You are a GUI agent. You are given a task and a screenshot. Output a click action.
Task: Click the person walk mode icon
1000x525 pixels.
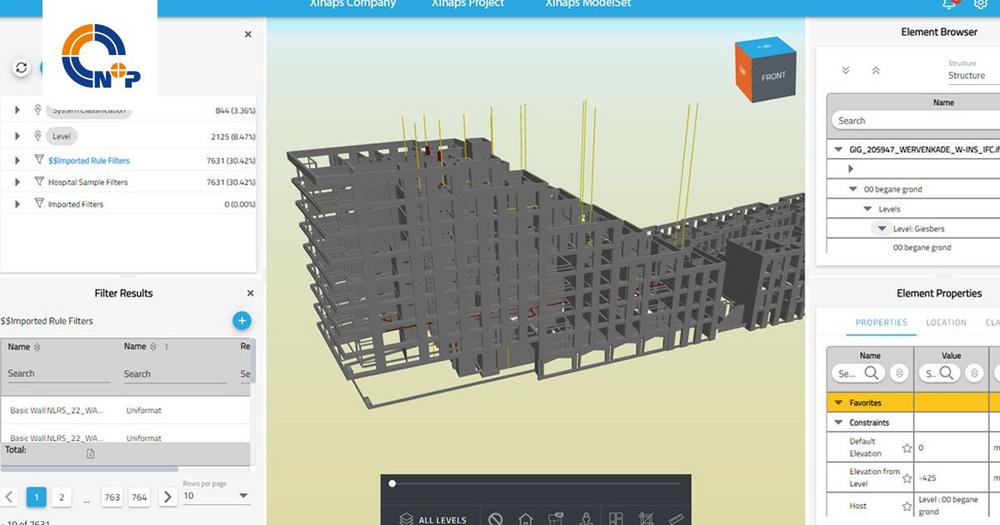click(x=586, y=519)
